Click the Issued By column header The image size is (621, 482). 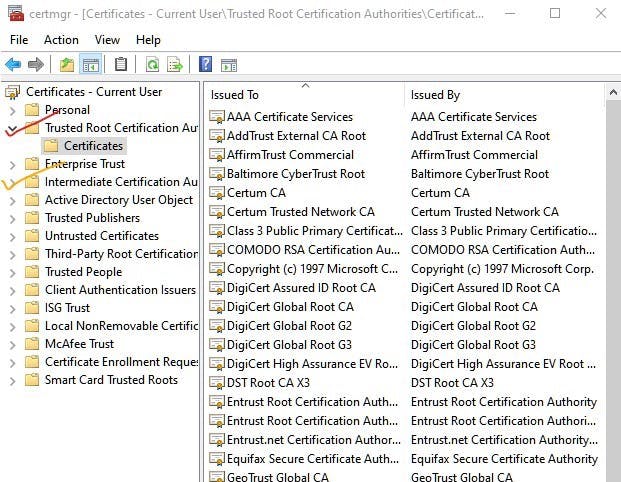pyautogui.click(x=500, y=95)
